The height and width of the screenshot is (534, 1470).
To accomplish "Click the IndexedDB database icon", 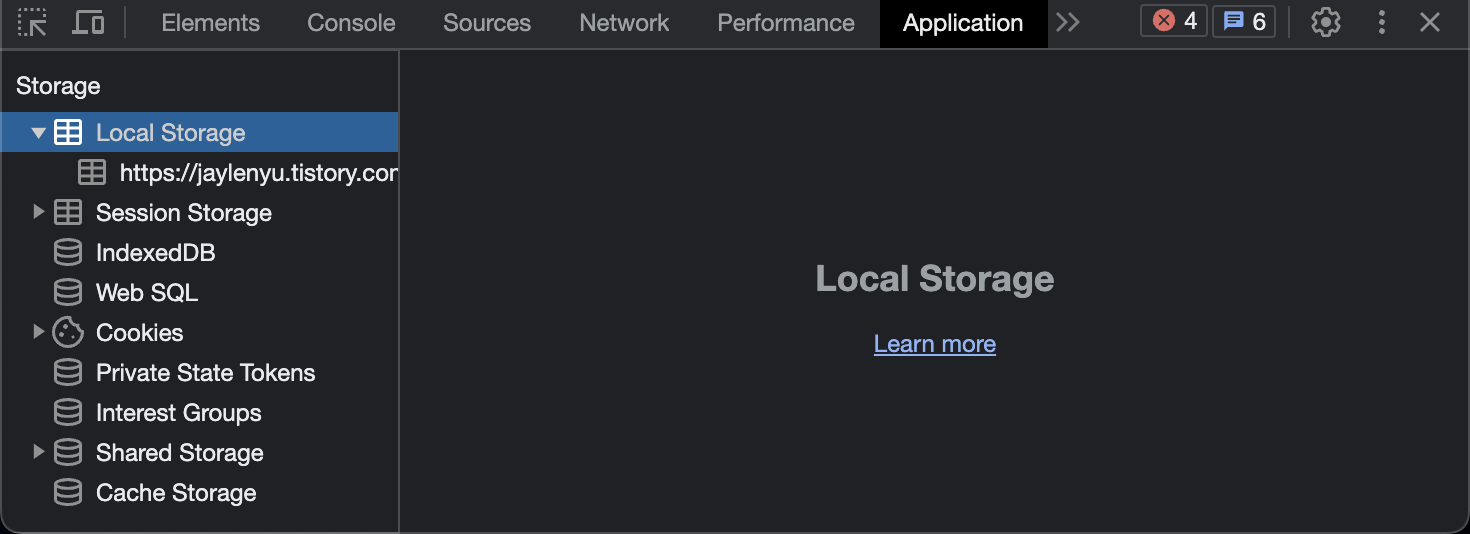I will click(68, 252).
